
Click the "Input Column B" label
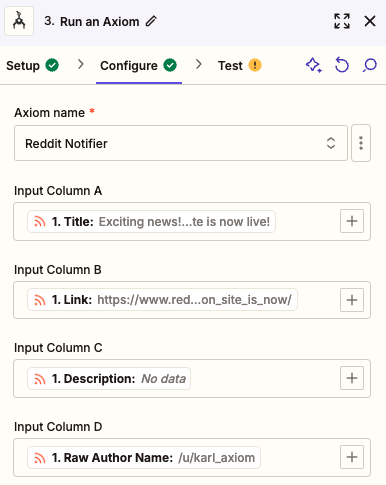[58, 270]
